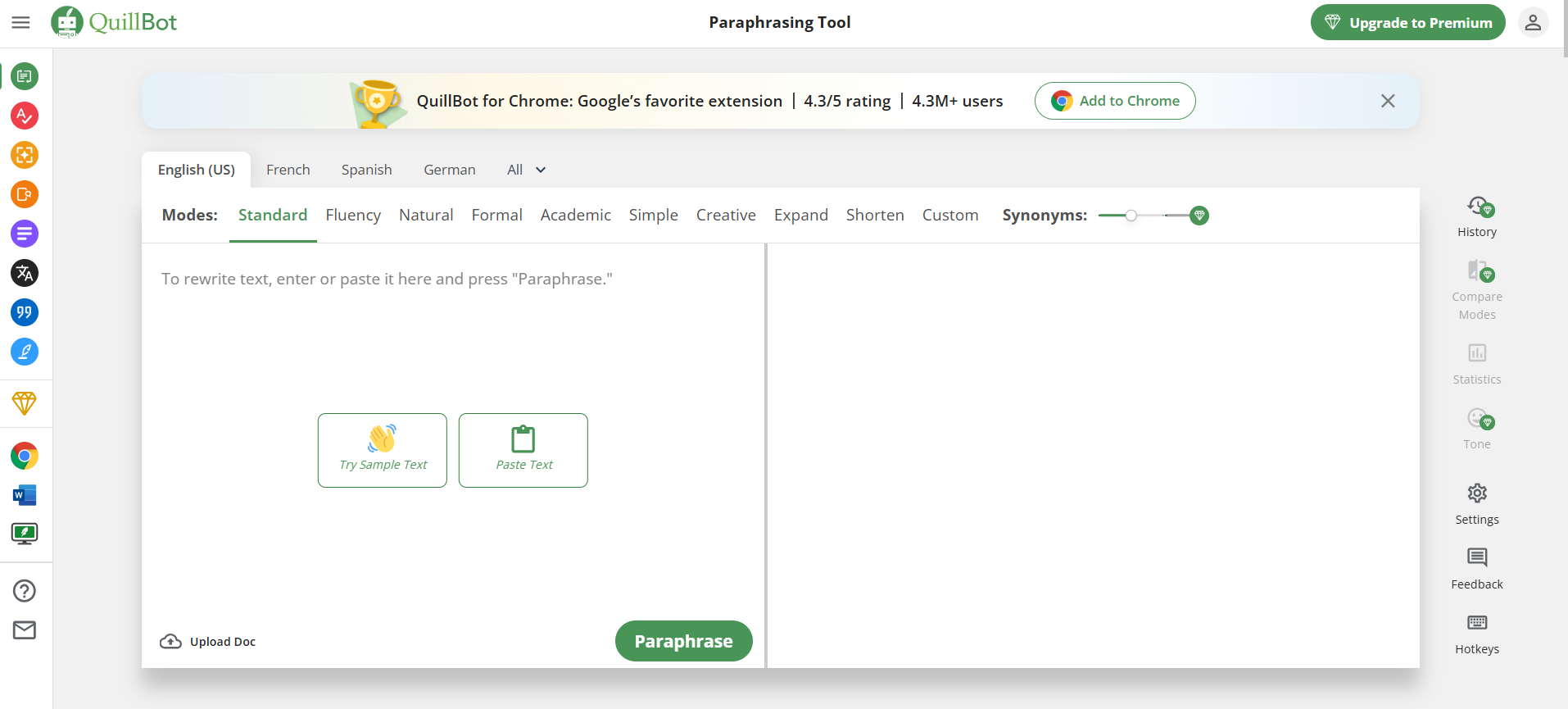Screen dimensions: 1568x709
Task: Click the premium diamond icon in sidebar
Action: tap(25, 403)
